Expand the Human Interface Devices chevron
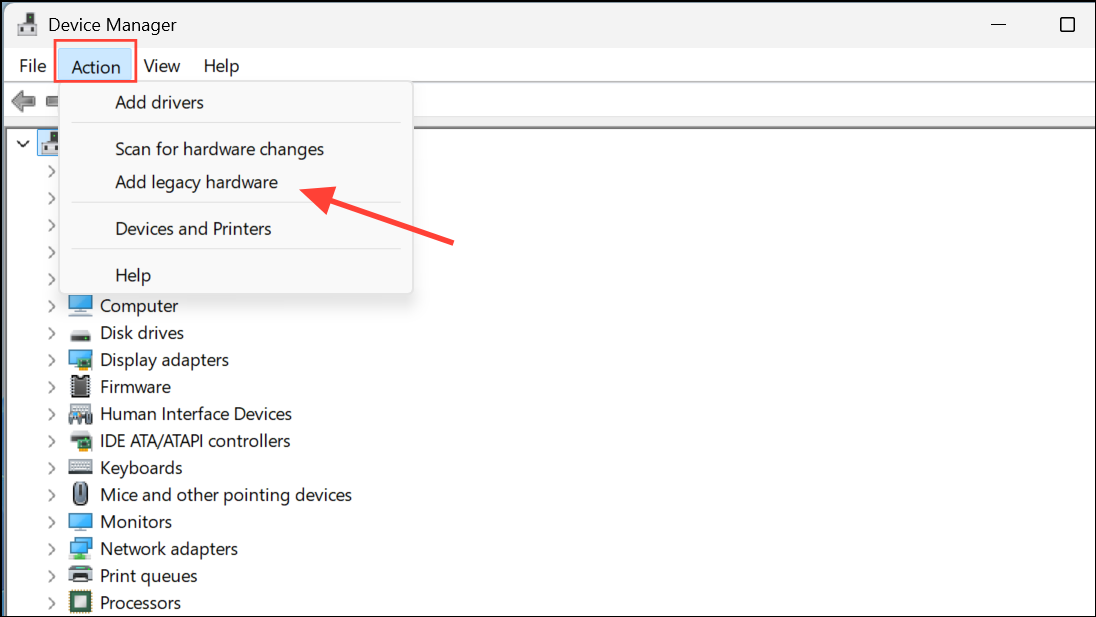1096x617 pixels. pos(52,414)
